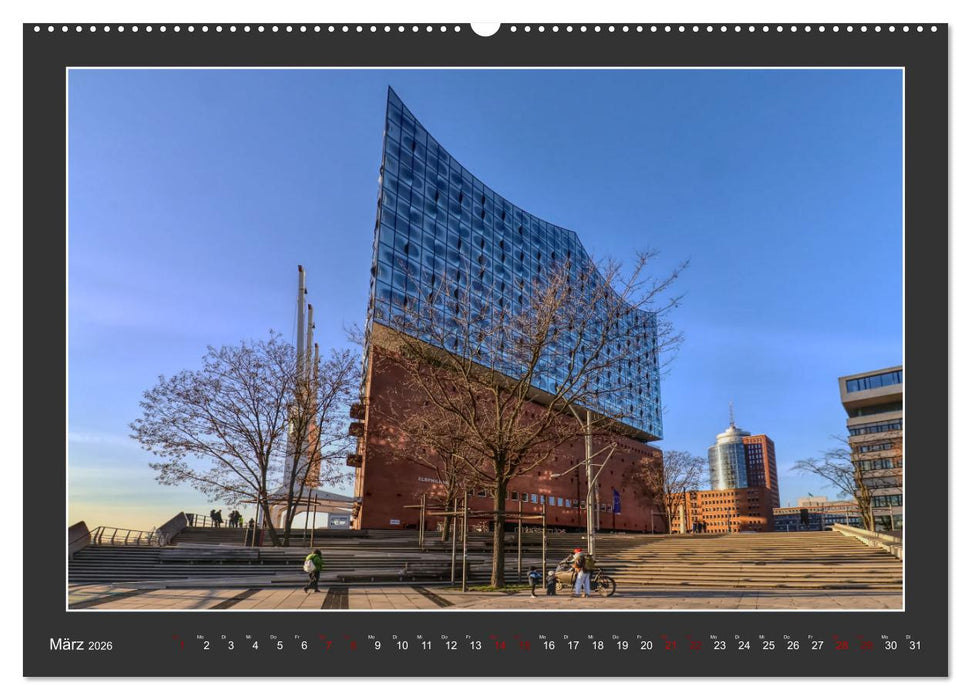The width and height of the screenshot is (971, 700).
Task: Select the März month label
Action: [x=68, y=645]
